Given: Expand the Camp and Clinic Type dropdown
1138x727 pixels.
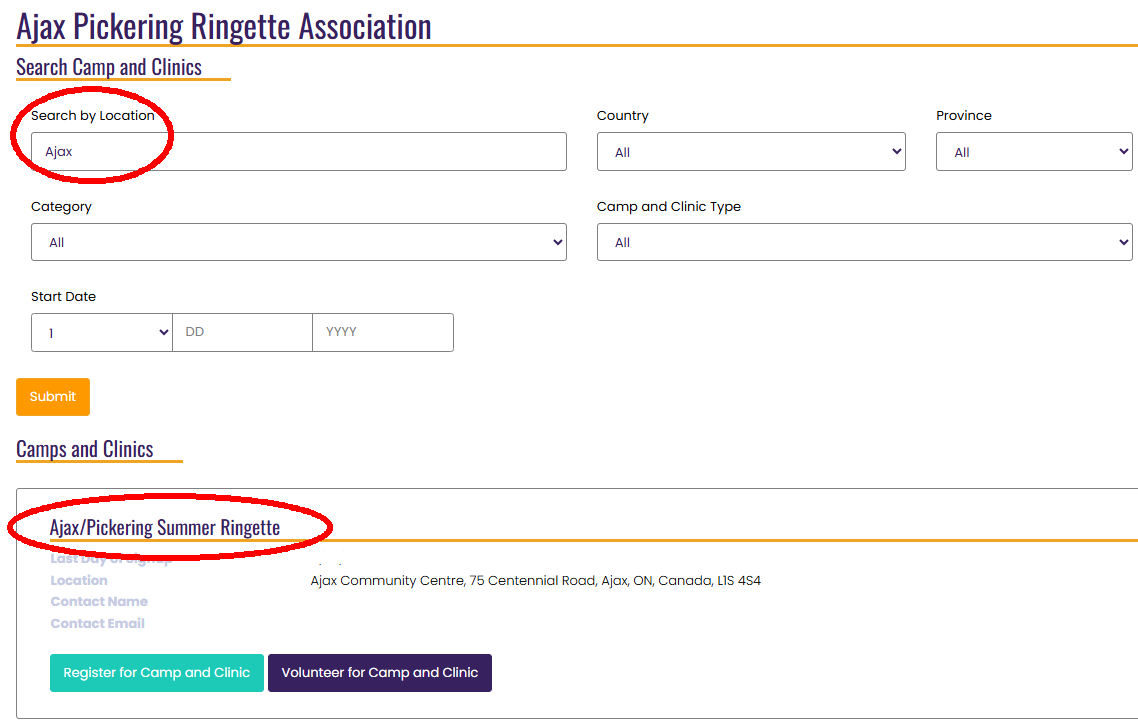Looking at the screenshot, I should [864, 242].
